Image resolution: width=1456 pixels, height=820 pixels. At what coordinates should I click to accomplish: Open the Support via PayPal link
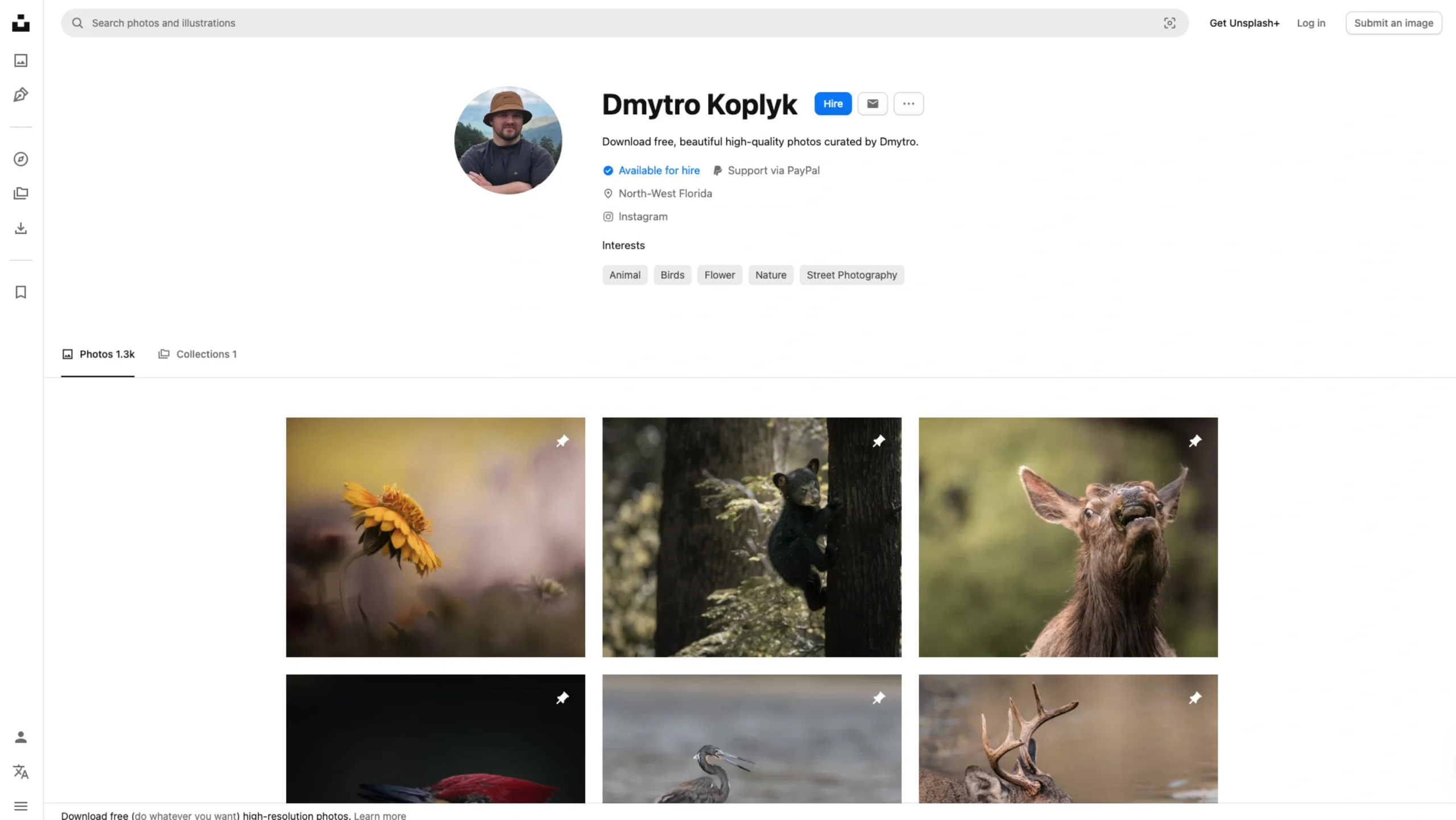(x=766, y=170)
